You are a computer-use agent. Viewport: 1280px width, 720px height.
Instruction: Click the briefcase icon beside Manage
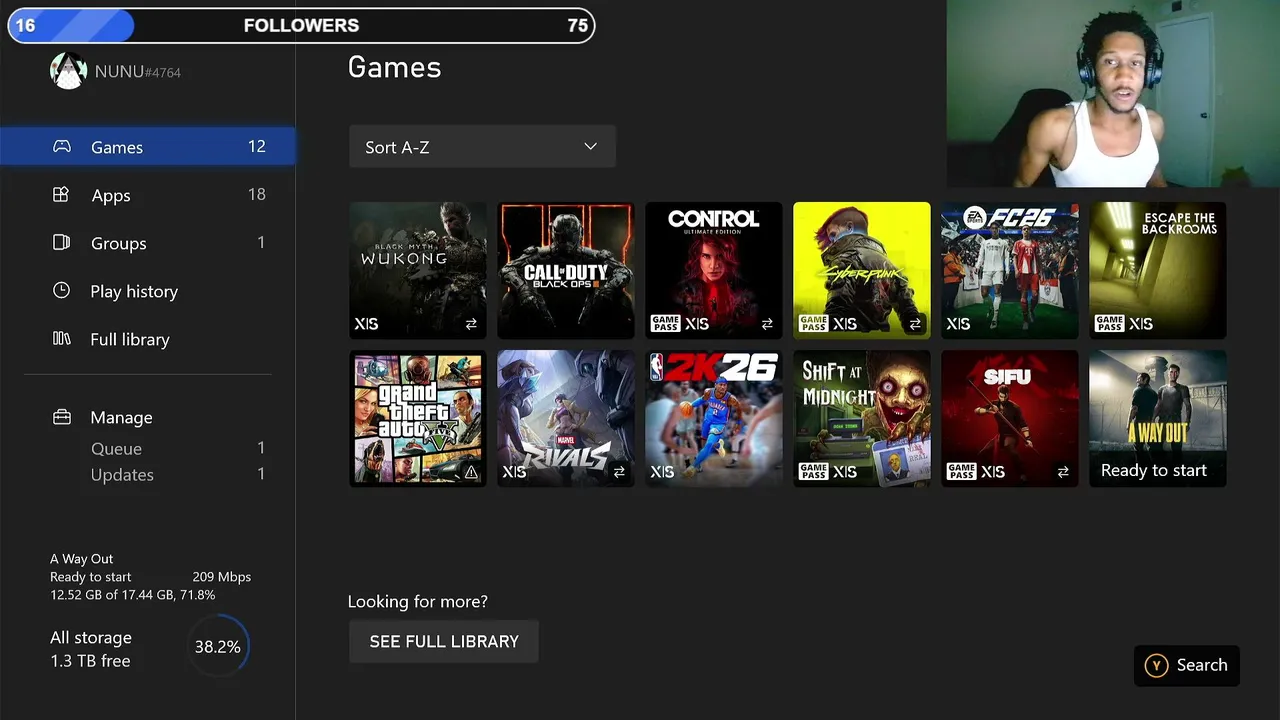click(62, 417)
